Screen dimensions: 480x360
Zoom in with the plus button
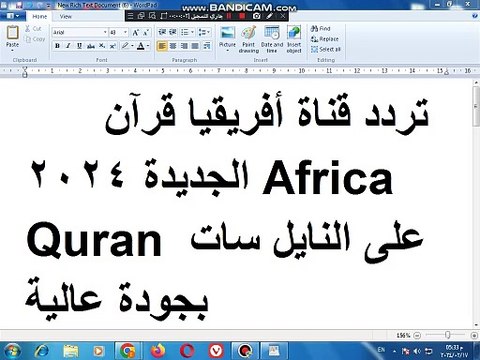474,335
